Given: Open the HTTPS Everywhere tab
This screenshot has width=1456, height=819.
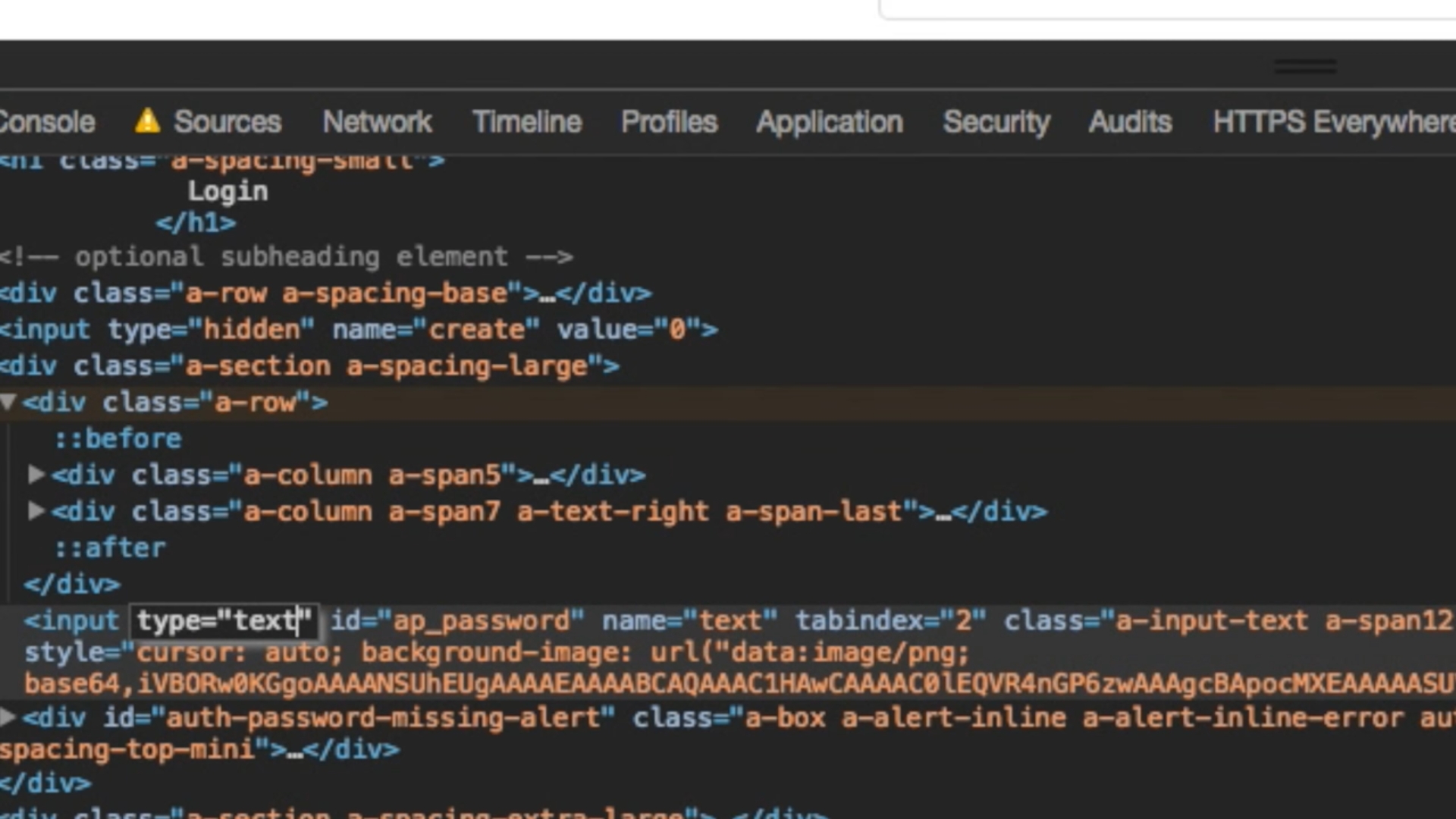Looking at the screenshot, I should pos(1333,122).
